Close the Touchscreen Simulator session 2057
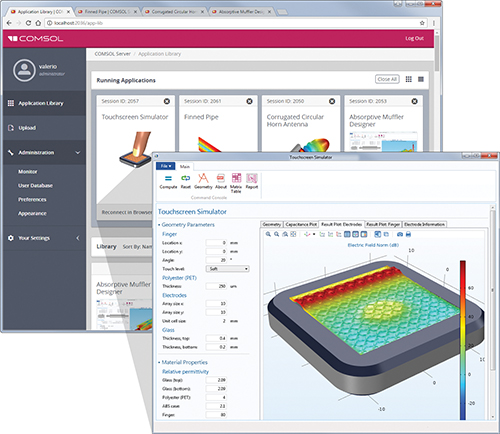This screenshot has width=500, height=434. tap(167, 101)
